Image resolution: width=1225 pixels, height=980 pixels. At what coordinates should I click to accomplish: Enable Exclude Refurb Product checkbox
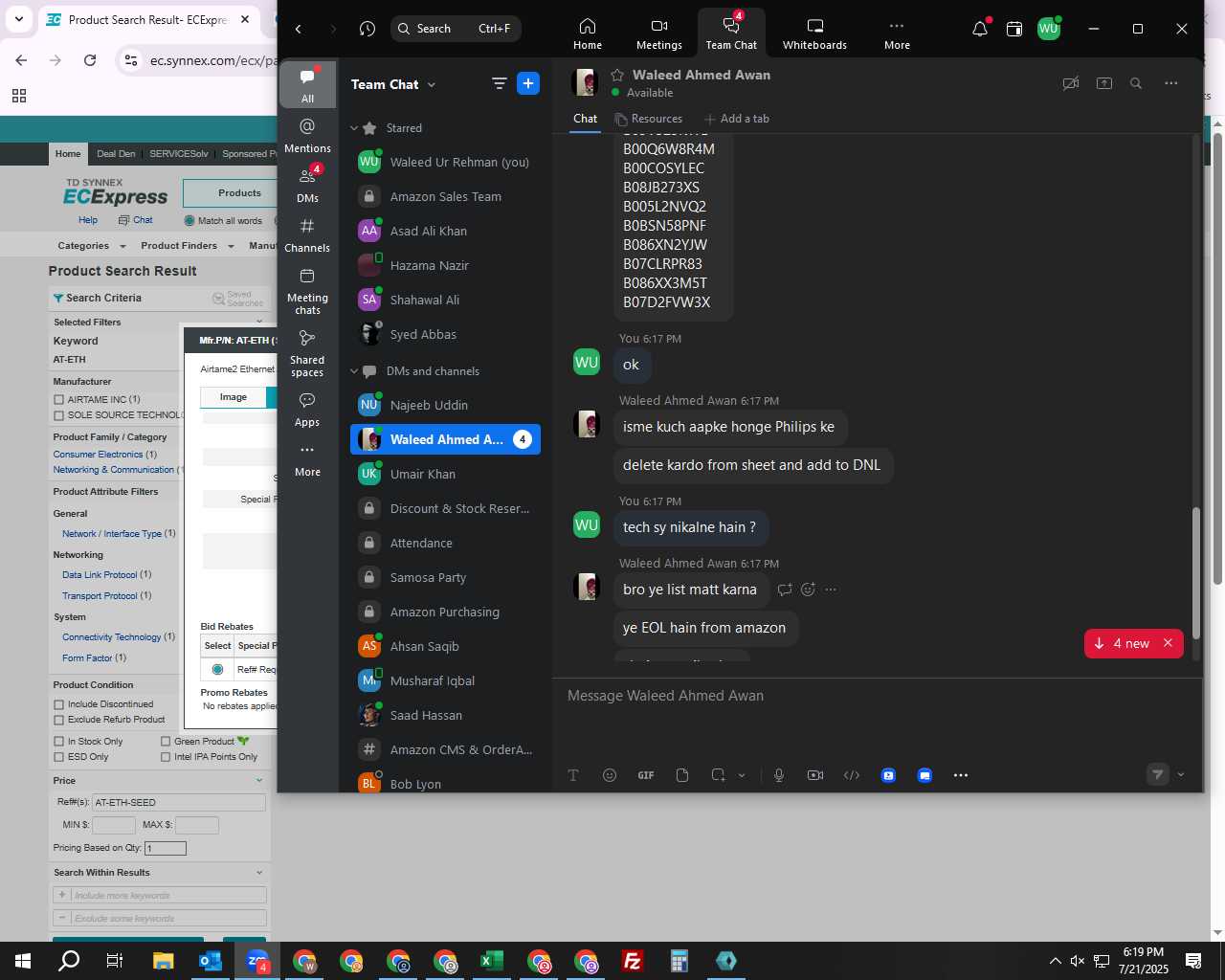(59, 720)
